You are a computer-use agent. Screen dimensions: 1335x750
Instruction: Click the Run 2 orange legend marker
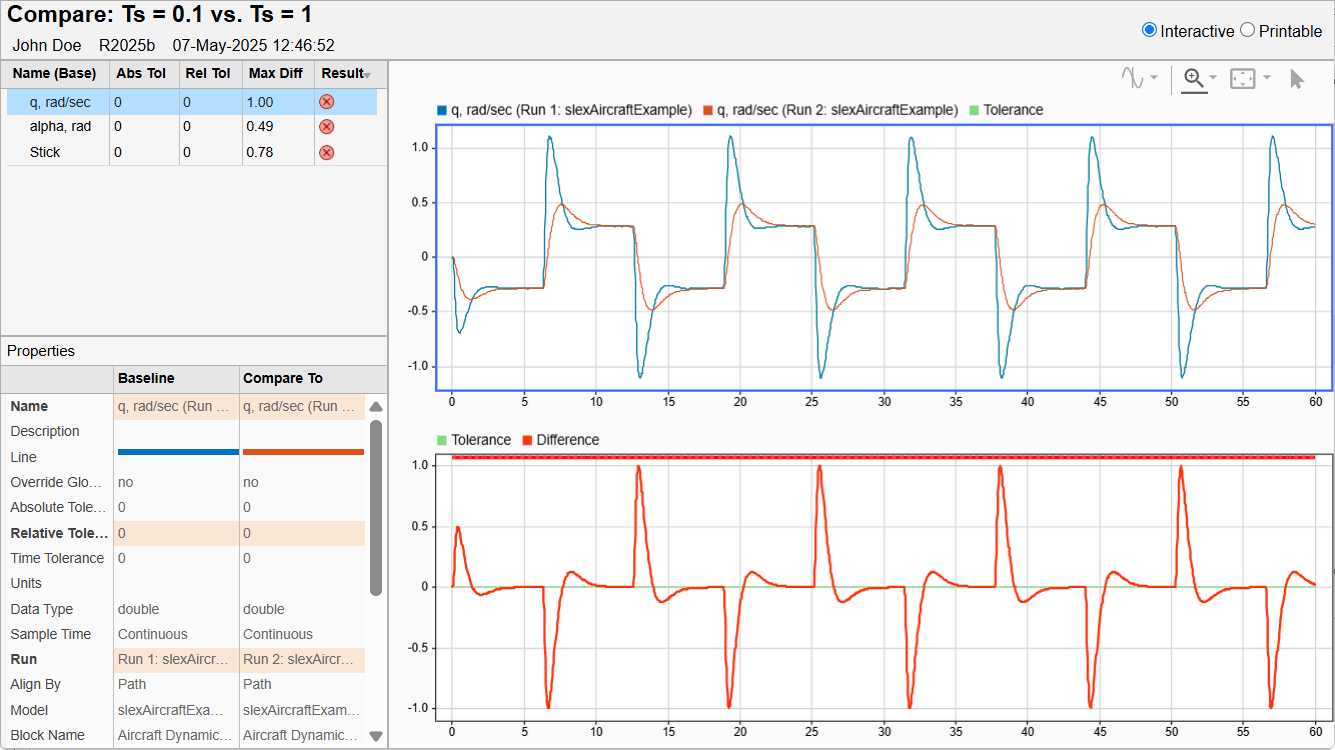coord(708,110)
